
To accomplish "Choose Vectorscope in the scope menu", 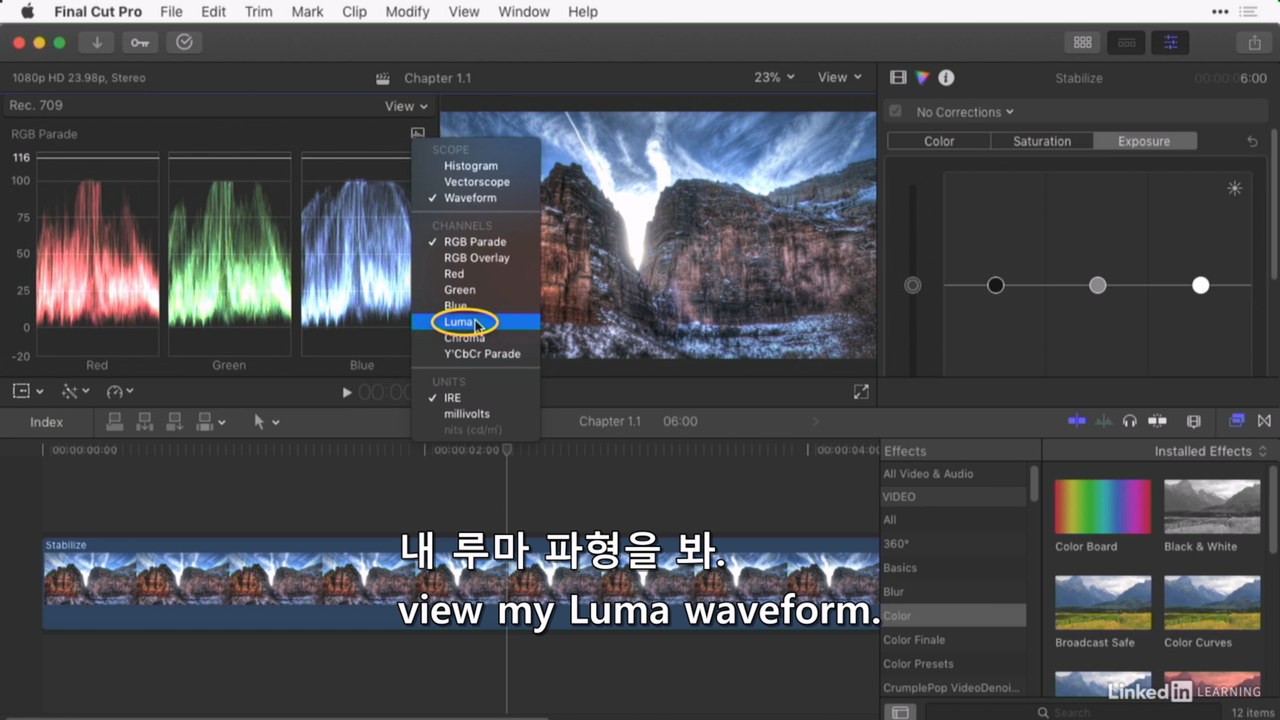I will point(476,182).
